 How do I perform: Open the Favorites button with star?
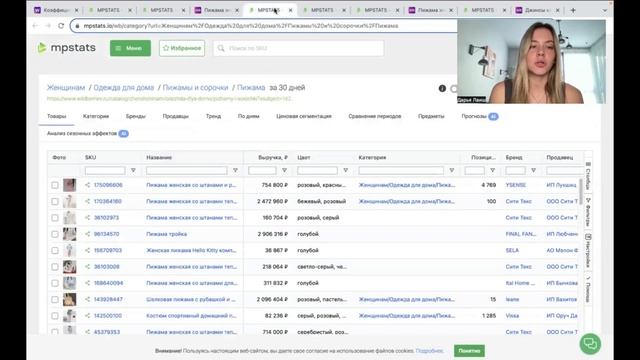[182, 48]
